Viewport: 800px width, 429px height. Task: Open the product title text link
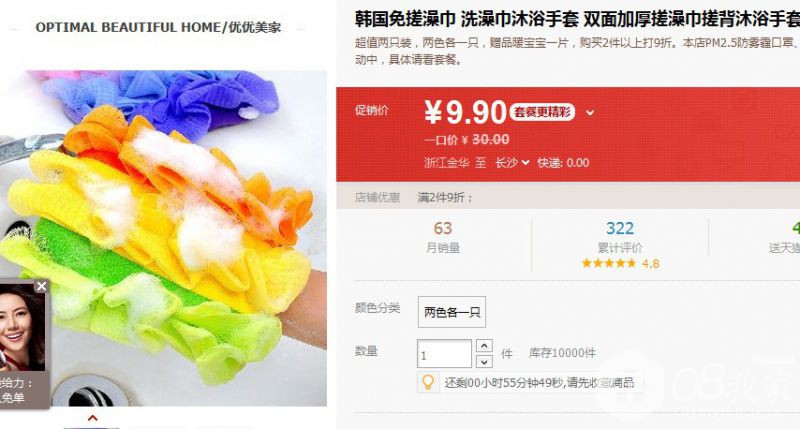point(577,19)
